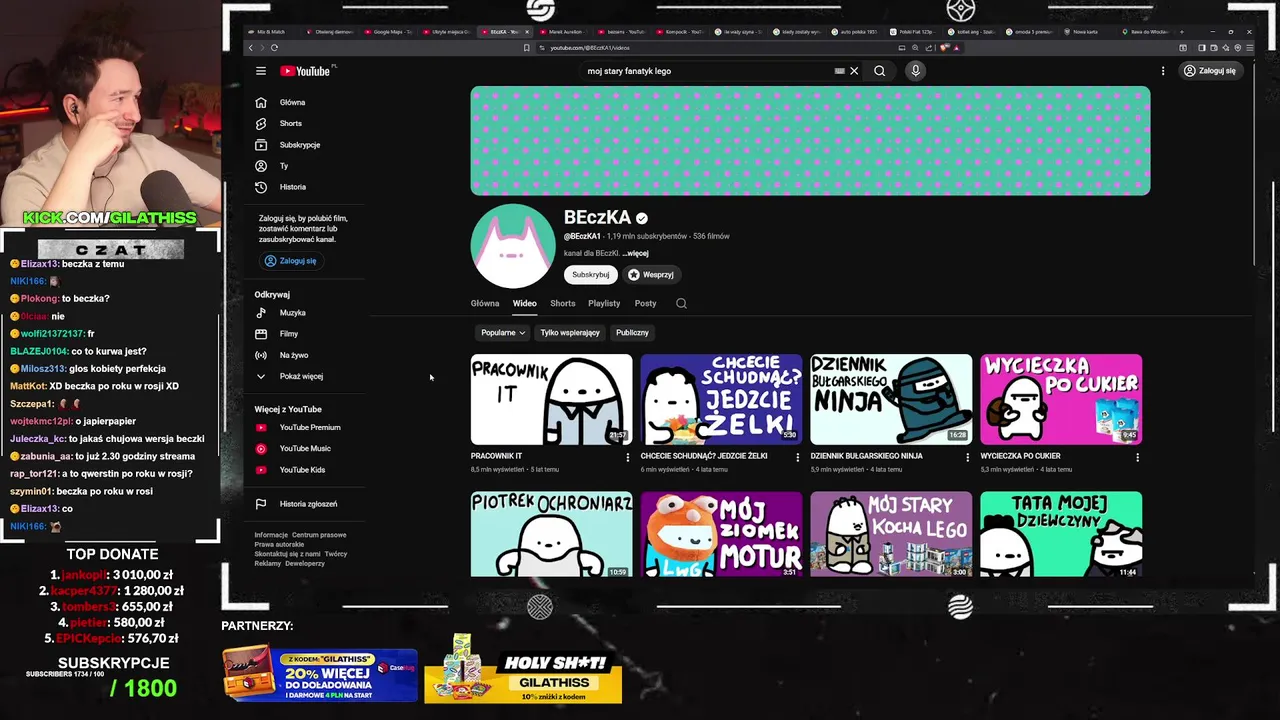Expand Pokaż więcej in the sidebar
The image size is (1280, 720).
(290, 376)
